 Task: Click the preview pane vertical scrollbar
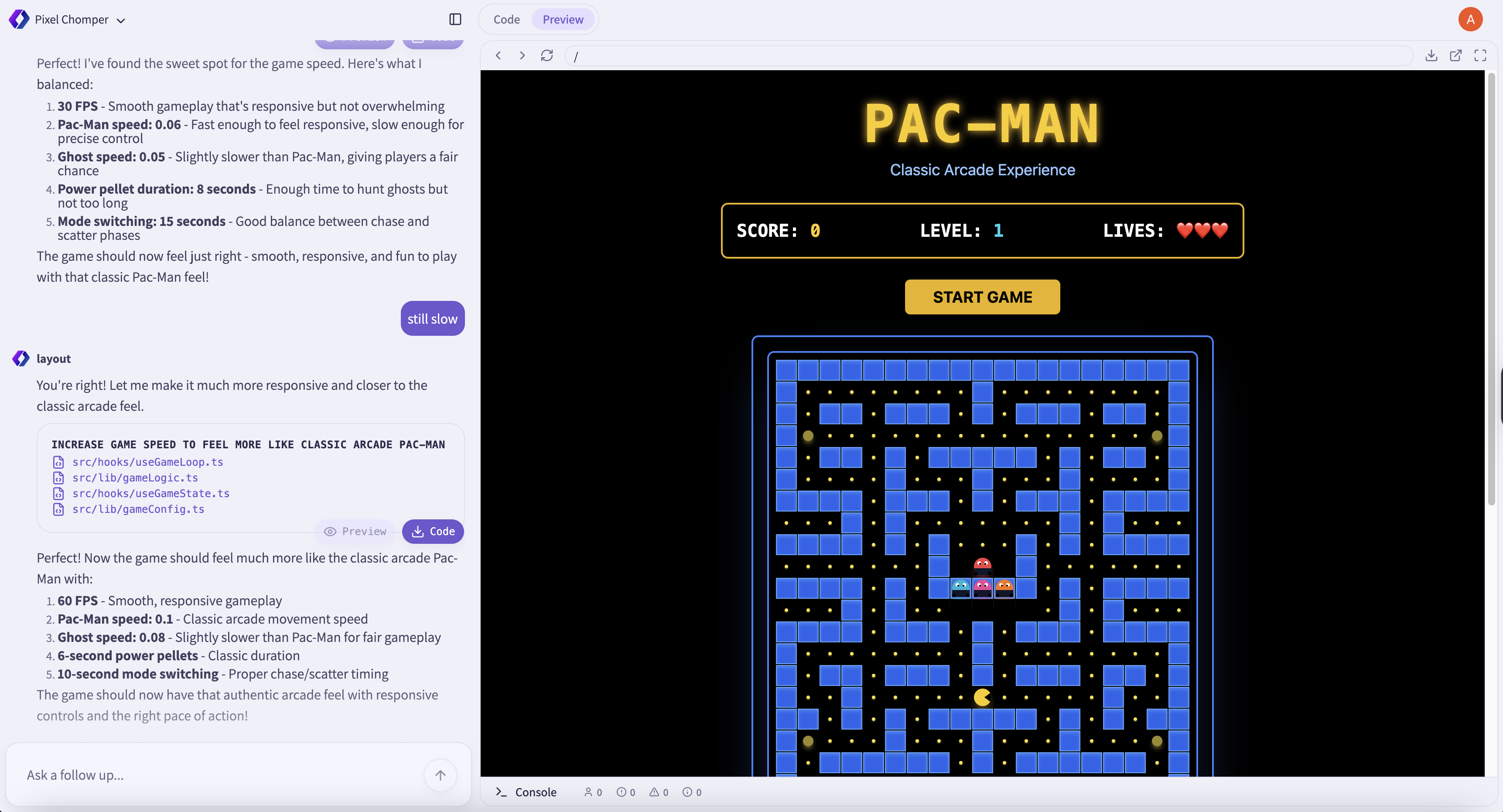pos(1491,289)
